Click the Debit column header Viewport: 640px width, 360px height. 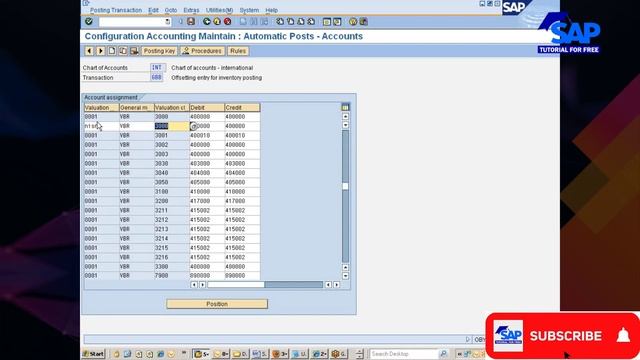coord(207,107)
